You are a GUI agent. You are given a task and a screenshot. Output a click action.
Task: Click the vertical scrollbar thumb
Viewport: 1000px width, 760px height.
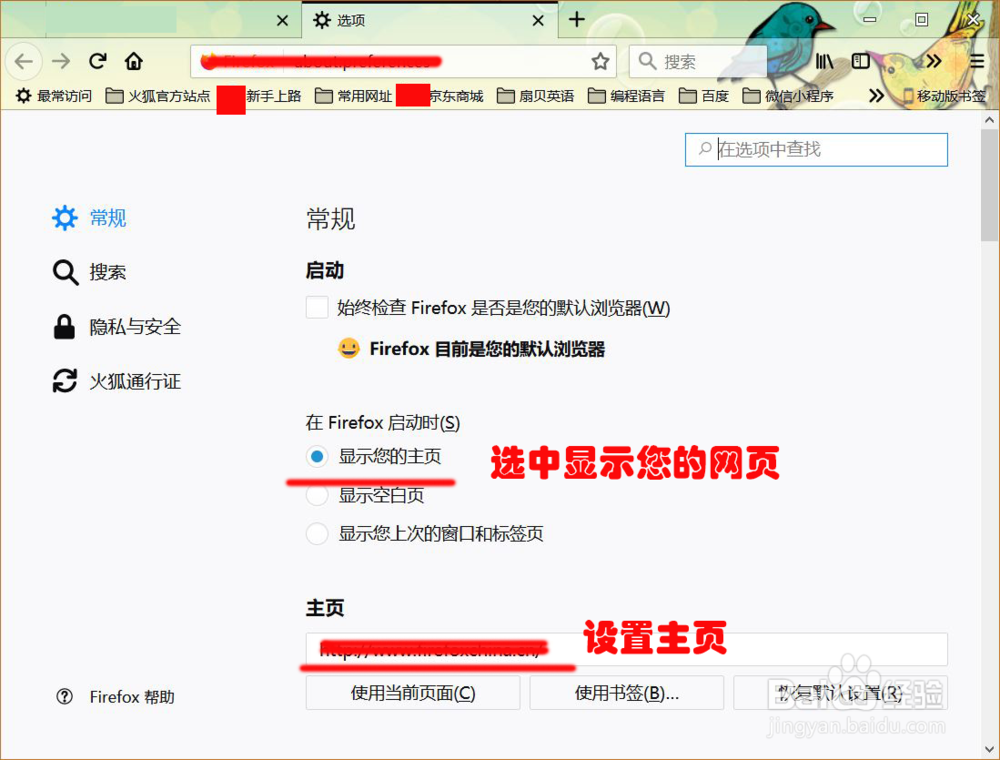(990, 185)
